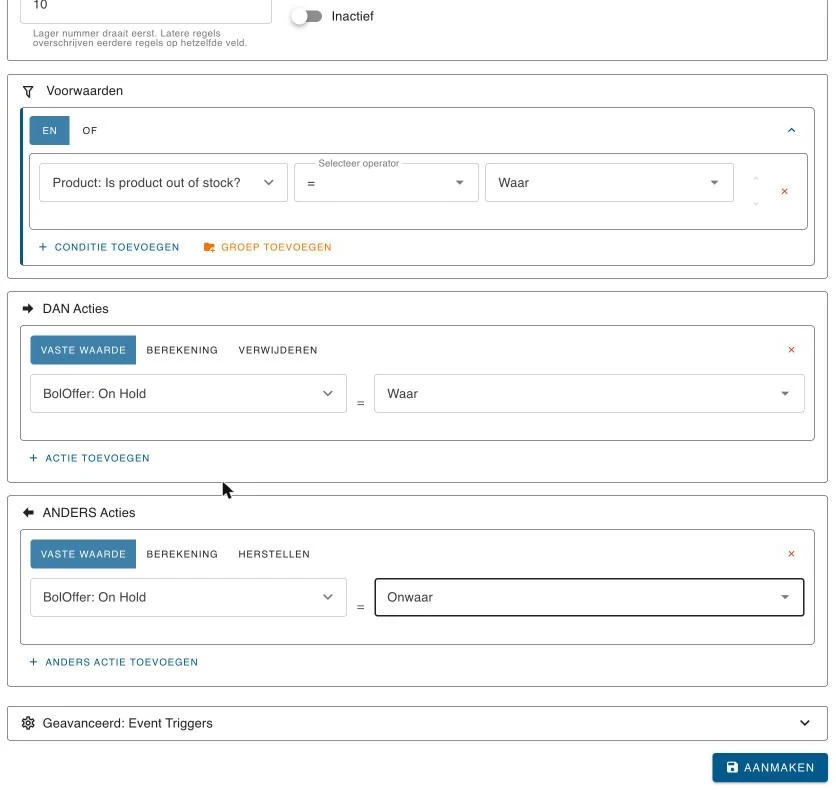The image size is (836, 790).
Task: Select the Herstellen tab
Action: pos(274,554)
